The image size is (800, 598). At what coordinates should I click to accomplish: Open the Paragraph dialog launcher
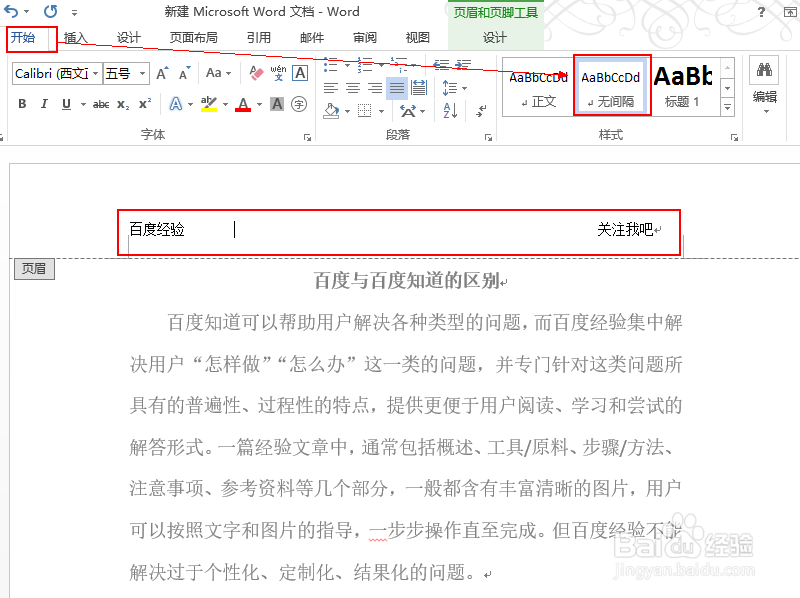(x=488, y=137)
